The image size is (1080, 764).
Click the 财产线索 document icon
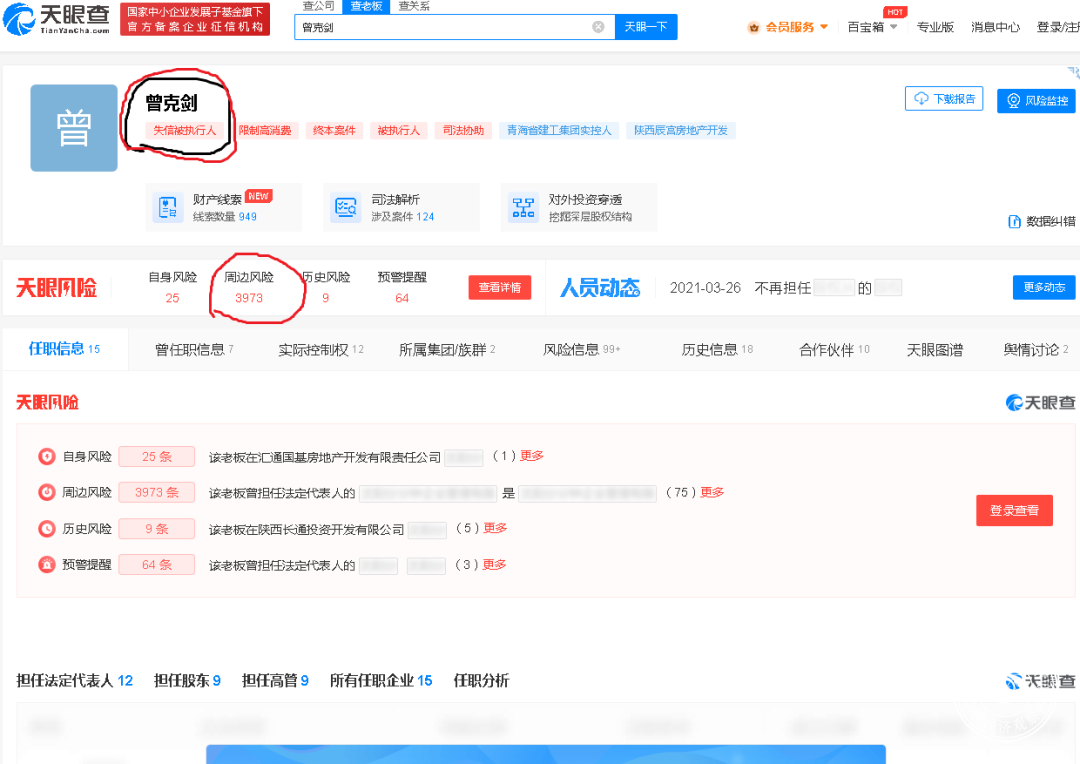[x=167, y=207]
